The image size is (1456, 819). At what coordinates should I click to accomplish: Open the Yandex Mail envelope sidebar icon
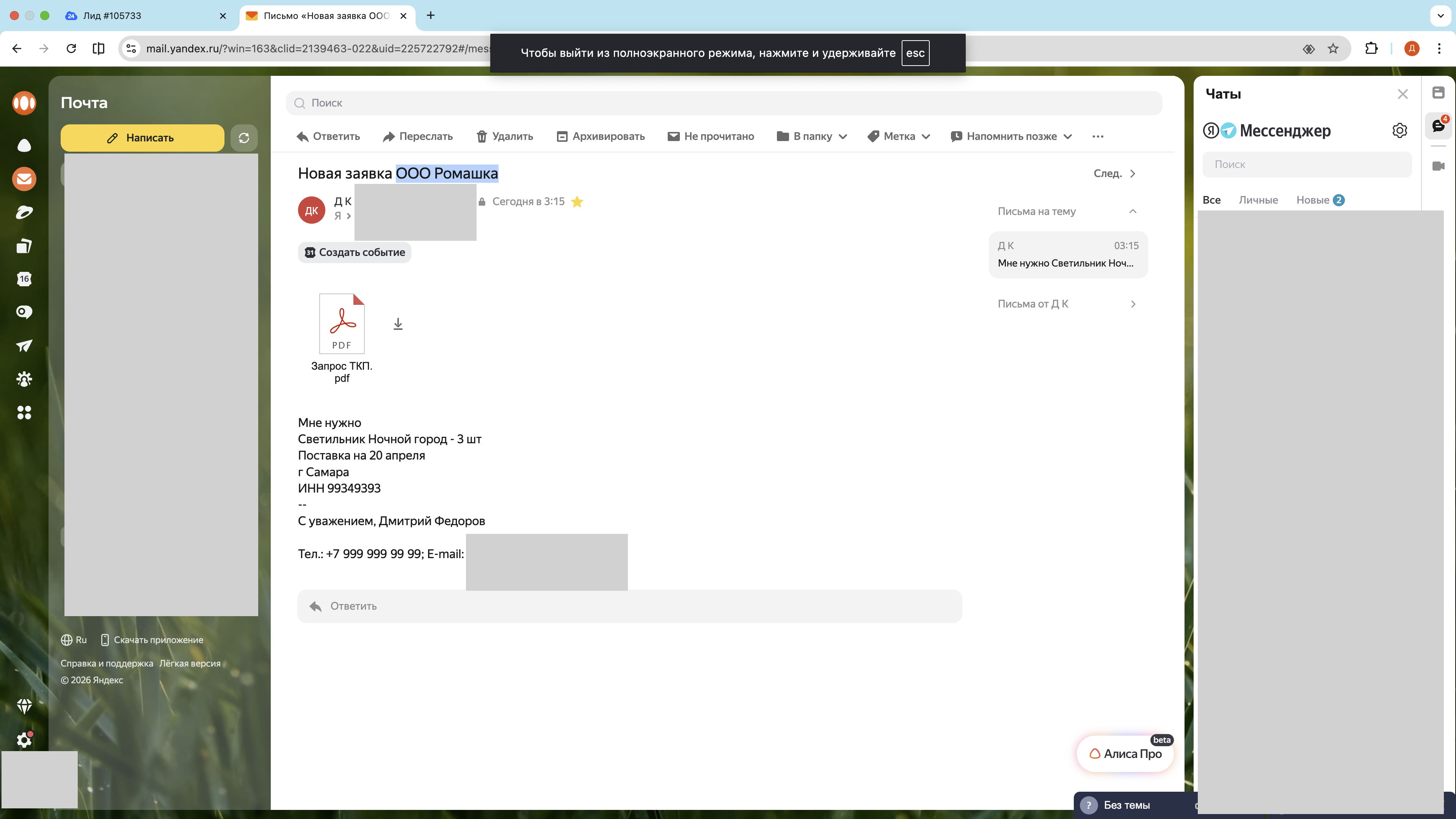coord(24,179)
